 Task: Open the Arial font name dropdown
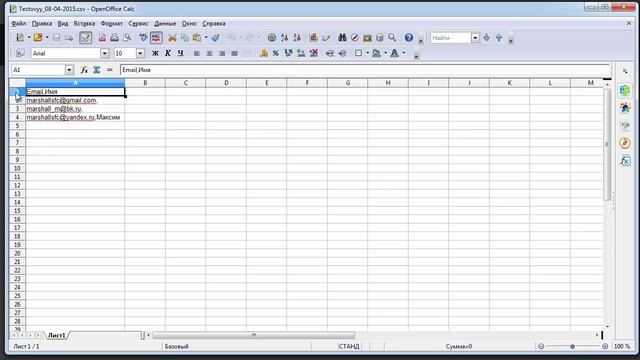click(104, 53)
